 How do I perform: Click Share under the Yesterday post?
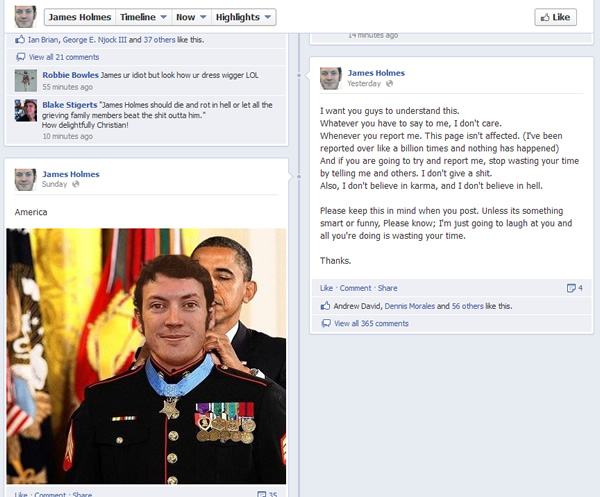point(388,288)
